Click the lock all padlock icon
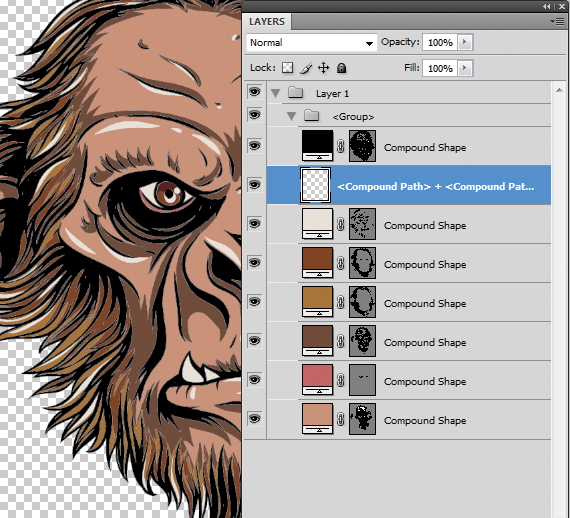This screenshot has width=570, height=518. pyautogui.click(x=341, y=68)
